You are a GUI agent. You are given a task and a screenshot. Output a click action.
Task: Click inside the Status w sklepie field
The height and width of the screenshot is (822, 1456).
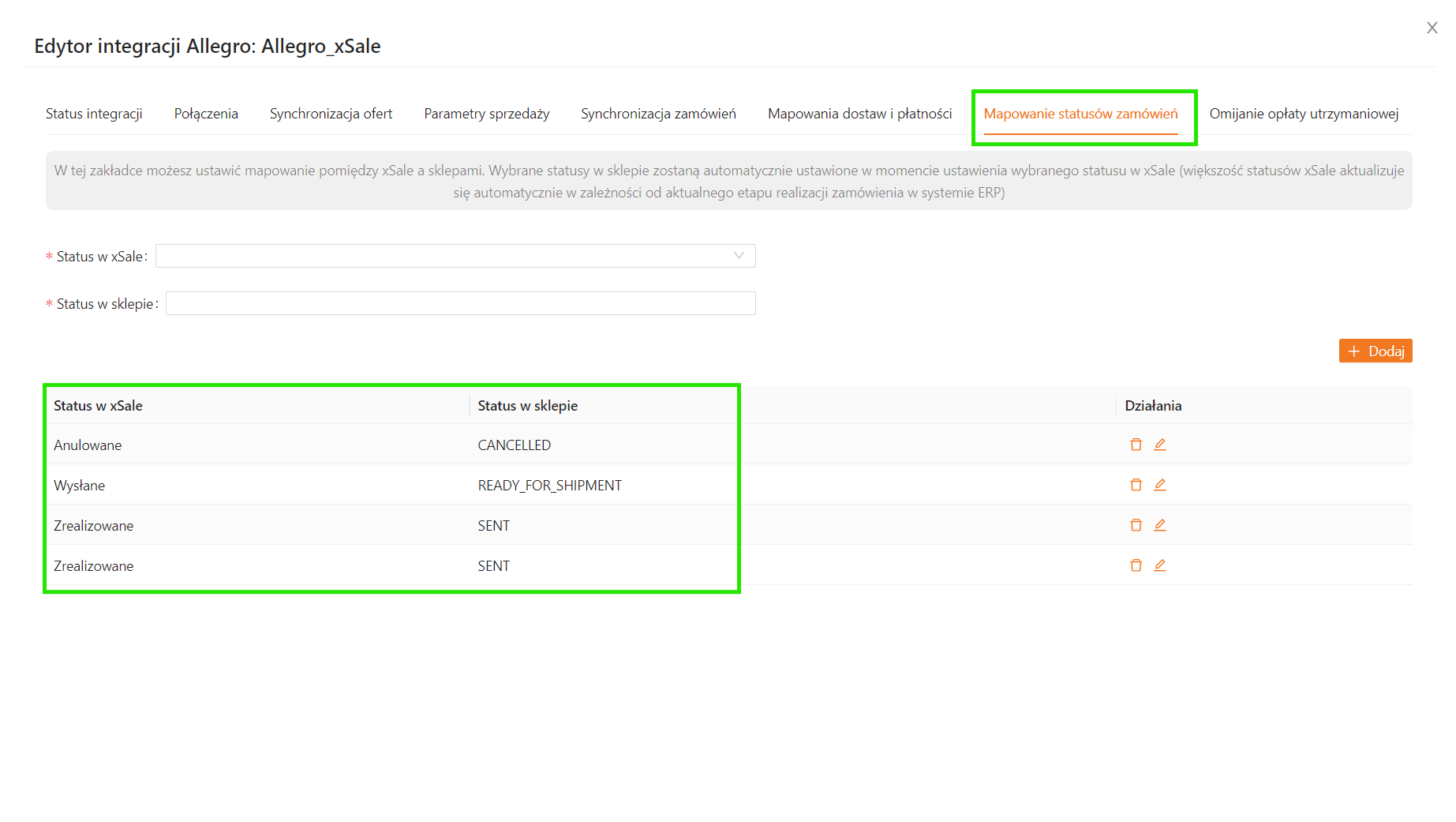(460, 303)
